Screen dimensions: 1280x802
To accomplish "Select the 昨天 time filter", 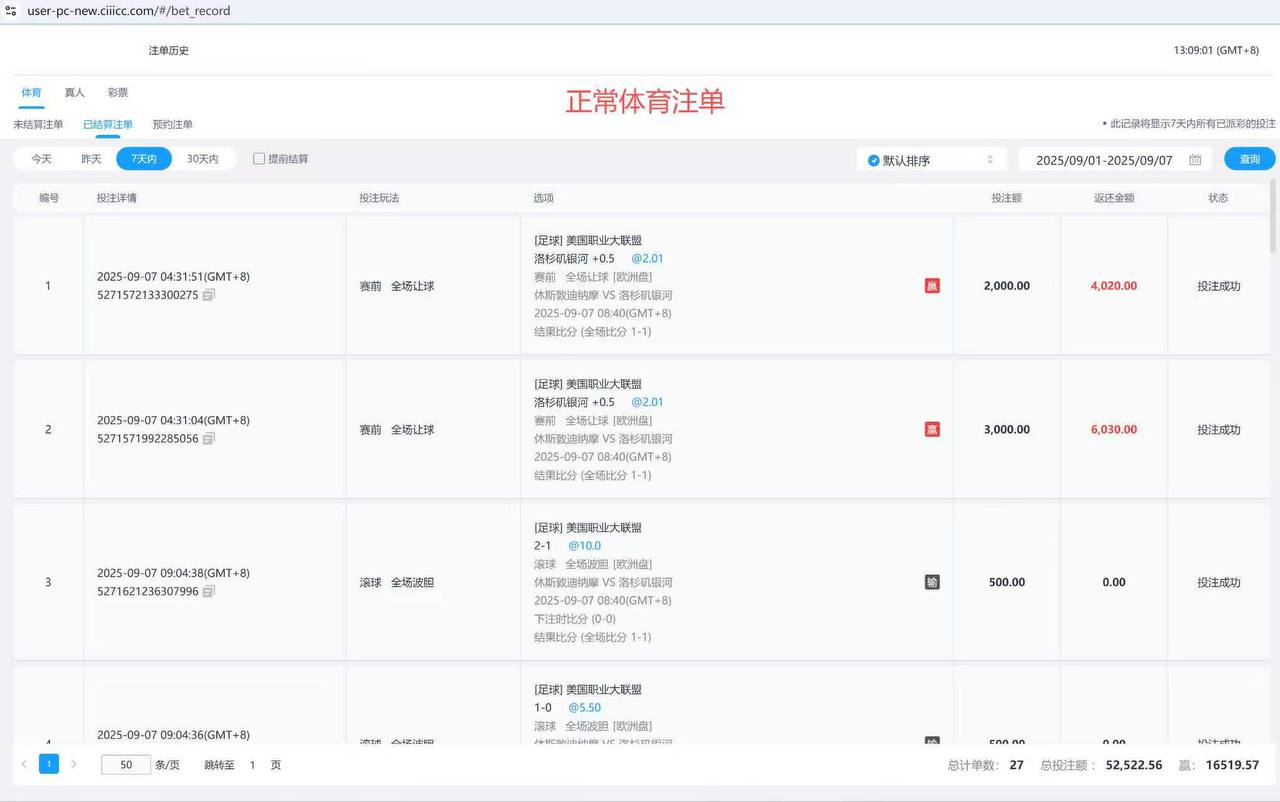I will pos(91,158).
